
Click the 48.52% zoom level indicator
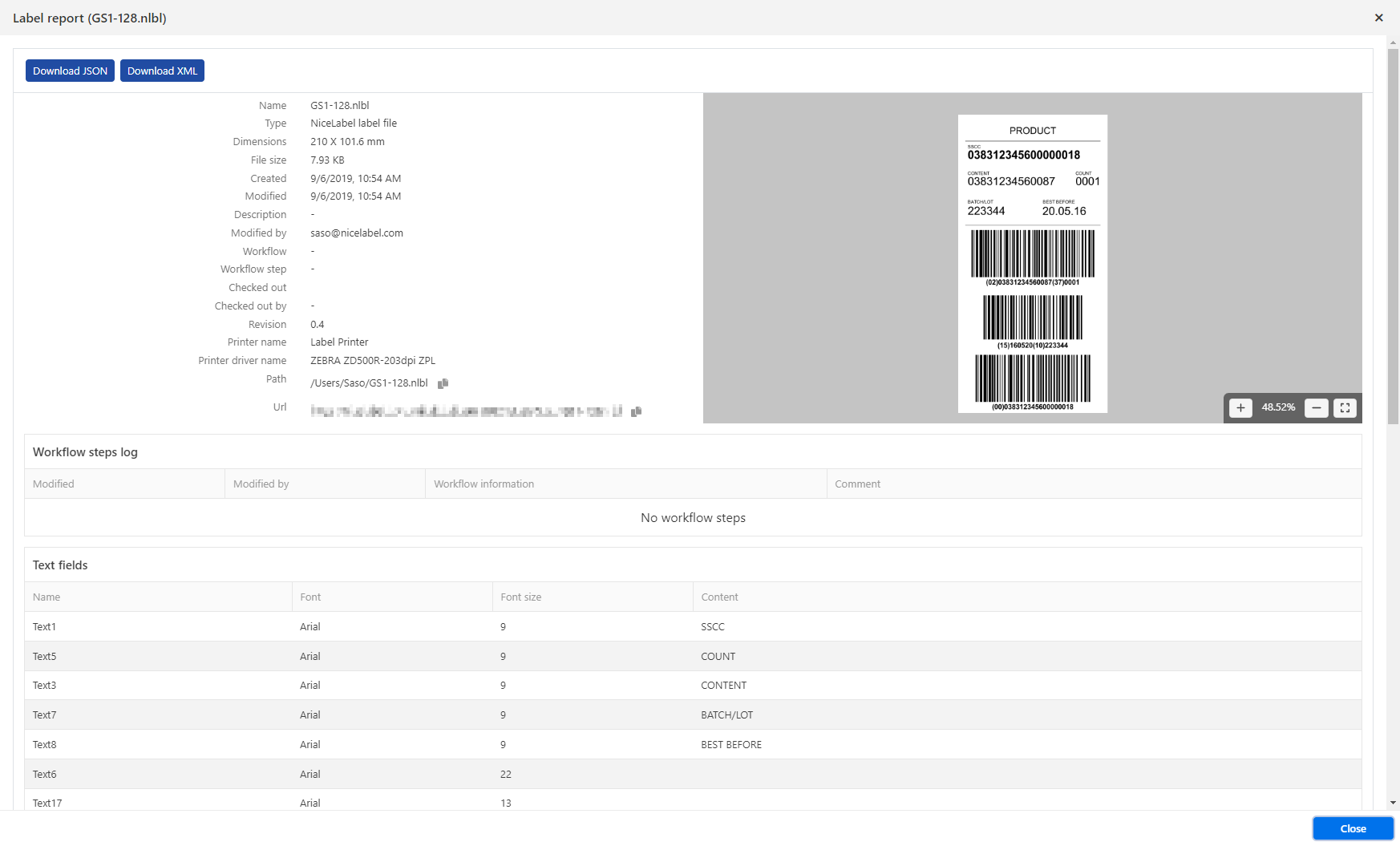pyautogui.click(x=1278, y=407)
